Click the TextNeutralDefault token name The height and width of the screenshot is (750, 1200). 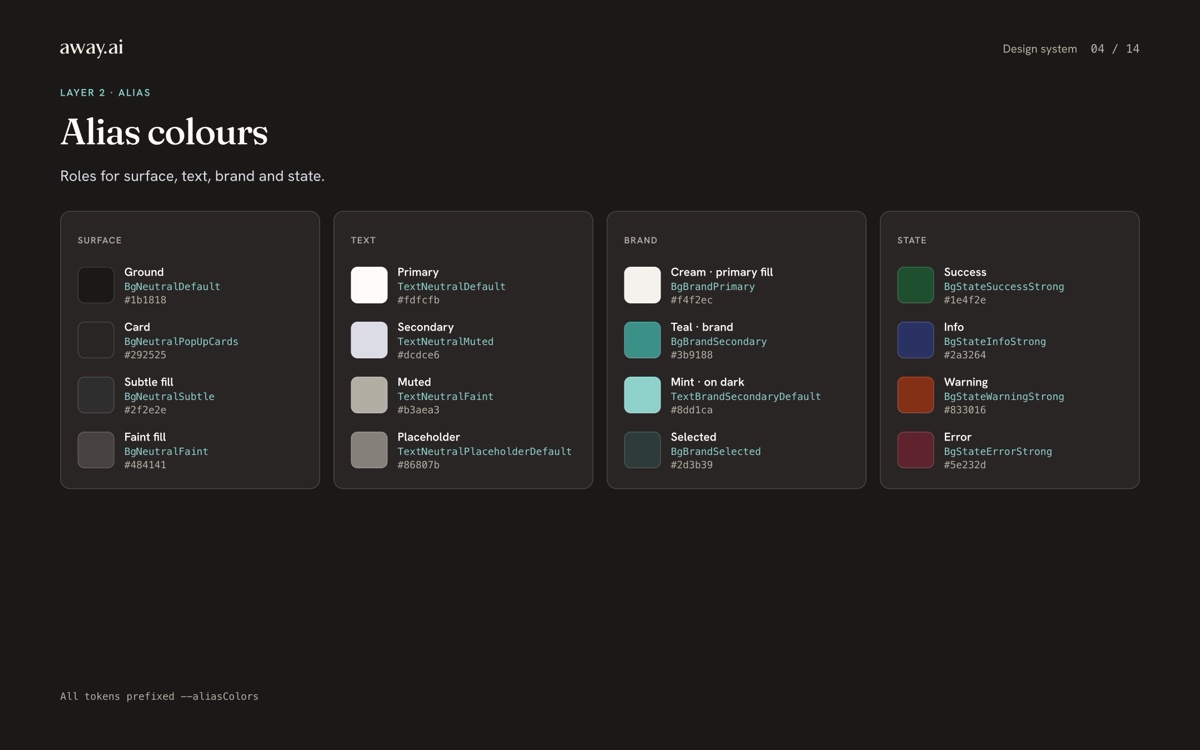click(451, 287)
